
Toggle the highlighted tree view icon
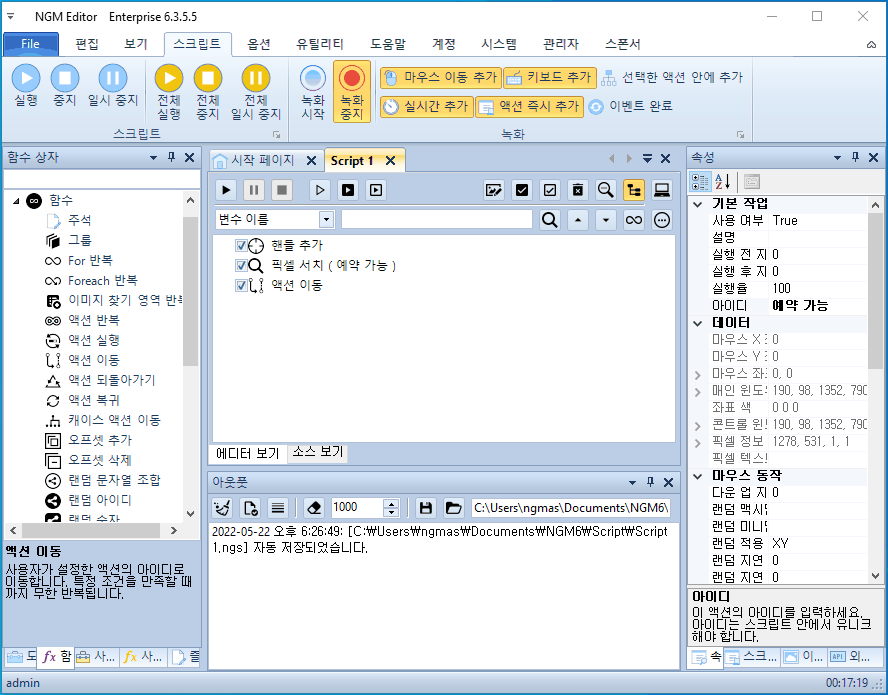tap(634, 190)
